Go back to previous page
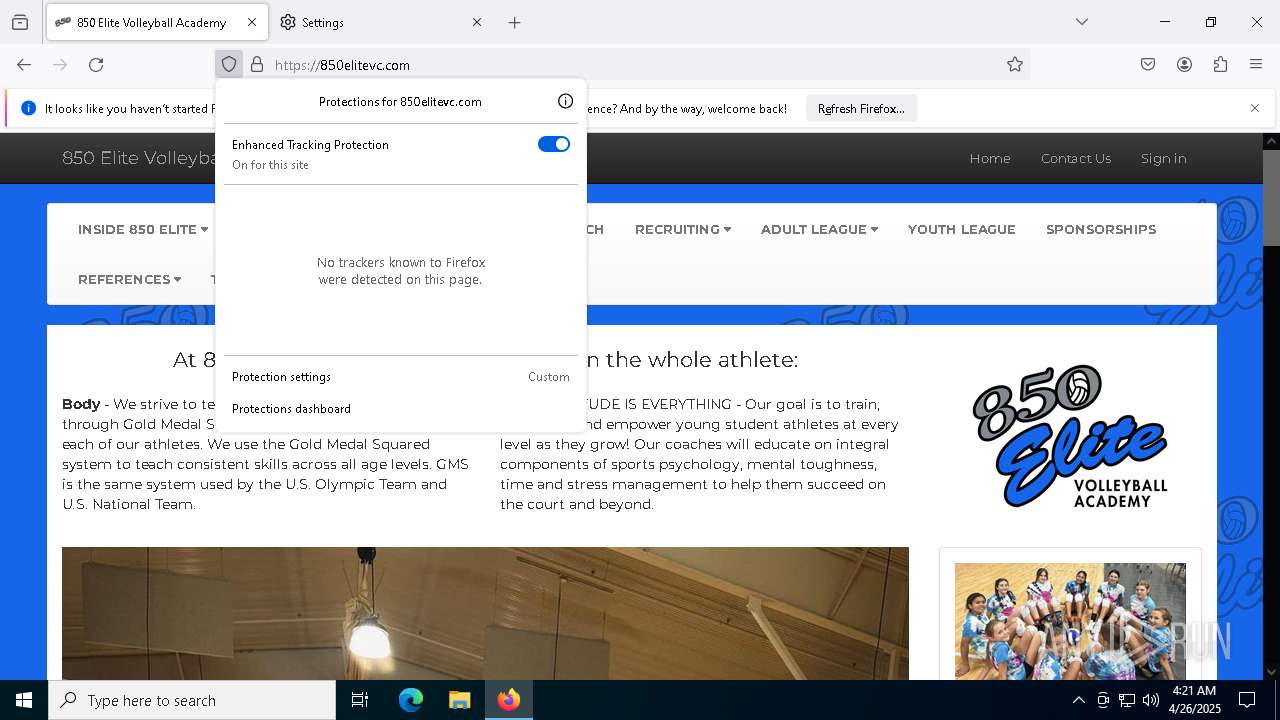This screenshot has height=720, width=1280. (x=24, y=64)
